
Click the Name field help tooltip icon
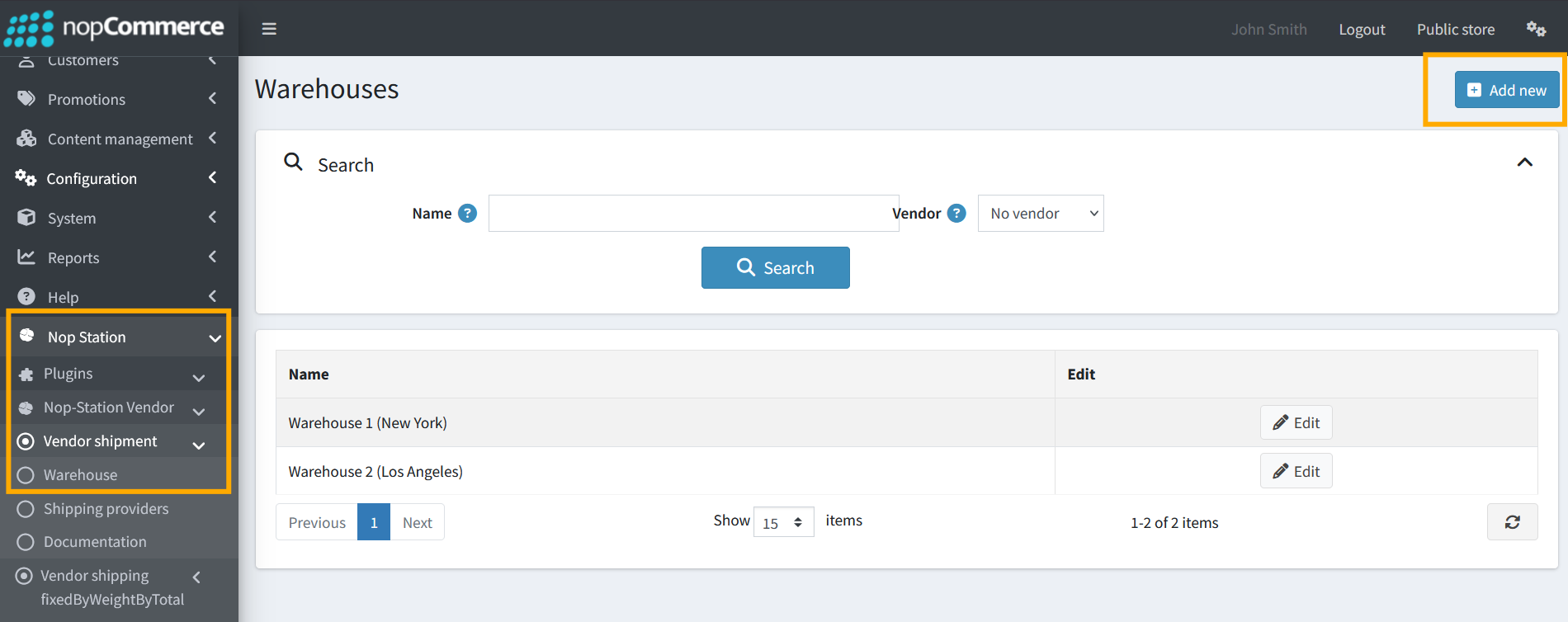click(467, 214)
